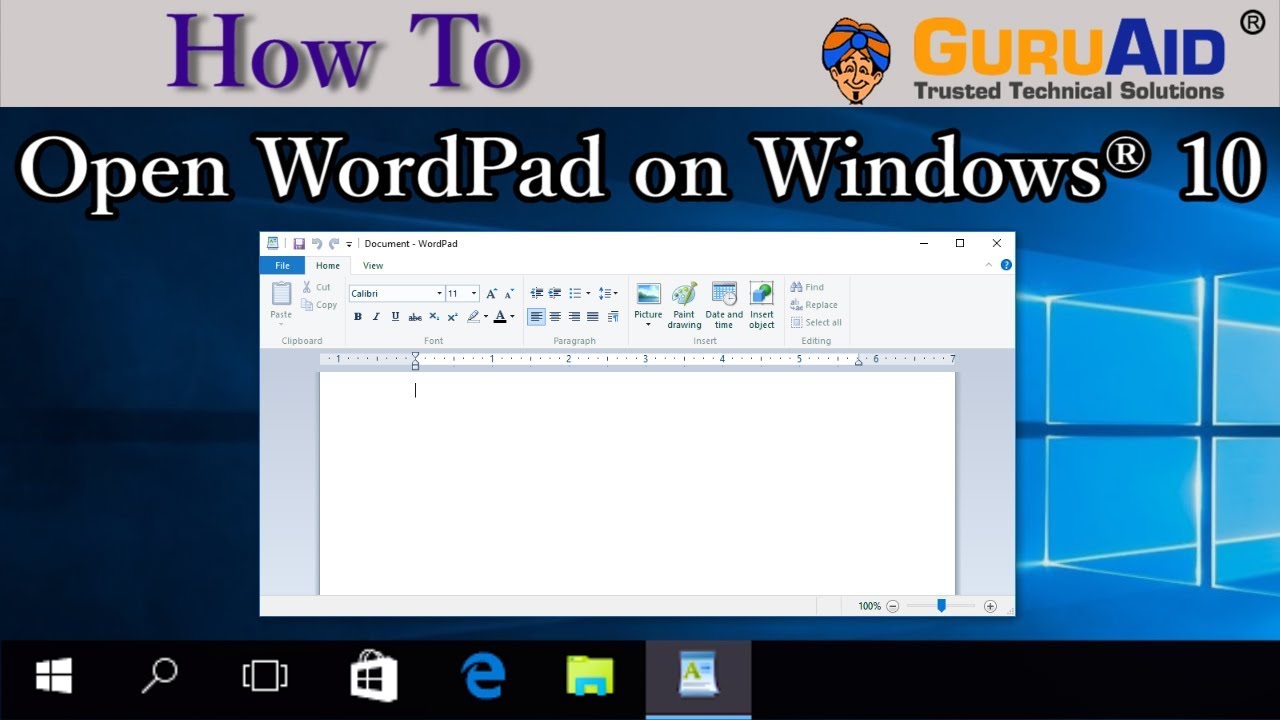Screen dimensions: 1280x720
Task: Select Align text left
Action: 536,317
